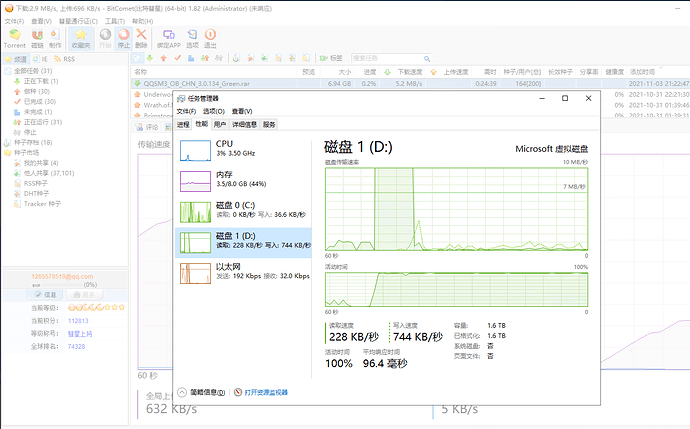Select QQSM3_OB_CHN_3.0.134_Green.rar task row
Viewport: 690px width, 429px height.
[x=410, y=84]
